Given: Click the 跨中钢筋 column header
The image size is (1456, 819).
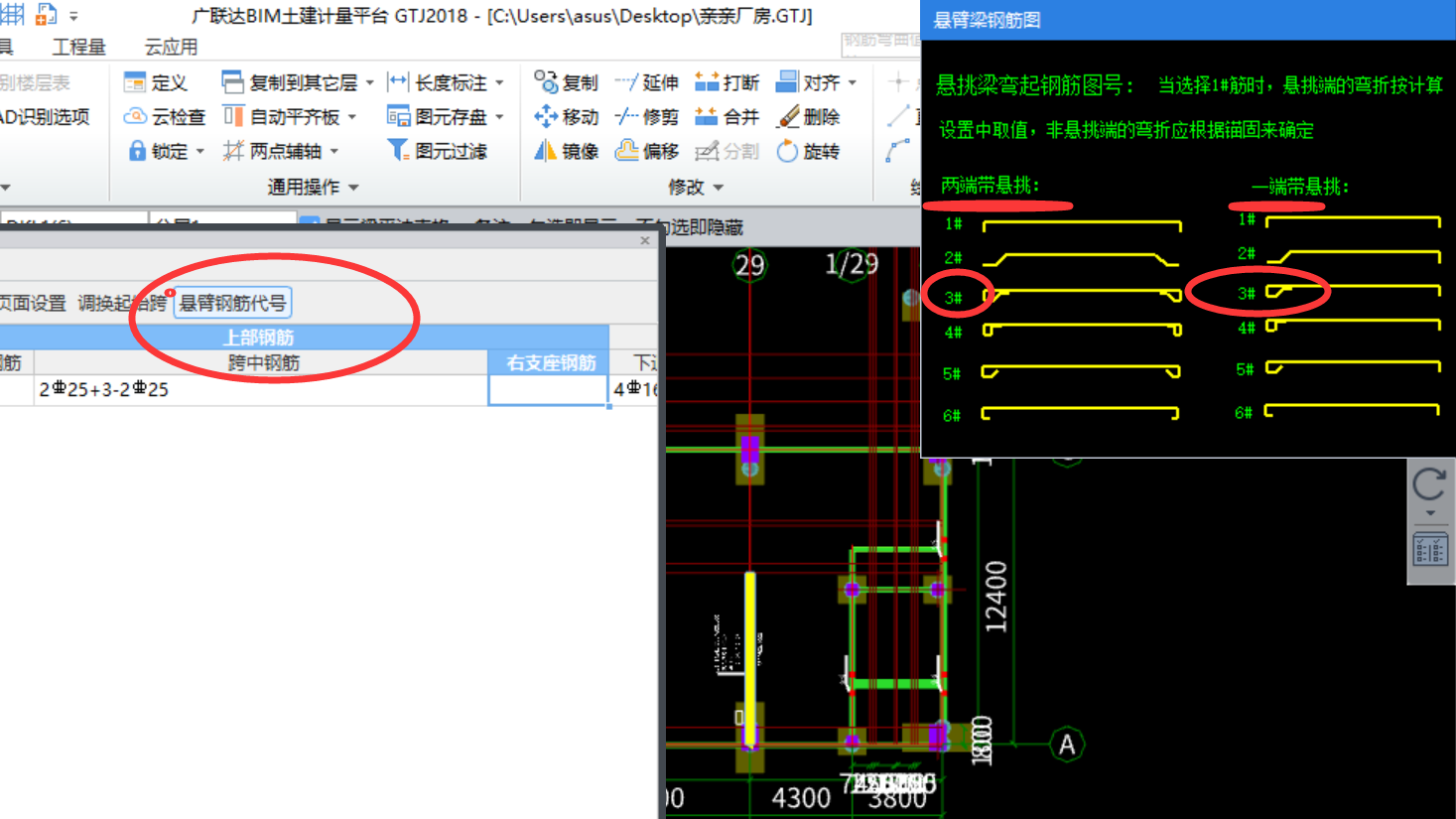Looking at the screenshot, I should 261,362.
